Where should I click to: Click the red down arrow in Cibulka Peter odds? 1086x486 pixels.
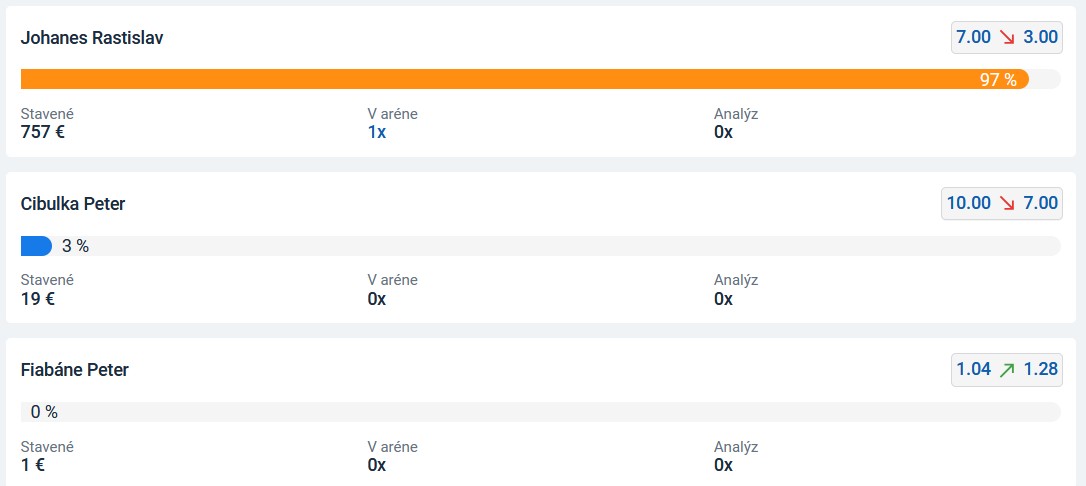click(1007, 204)
